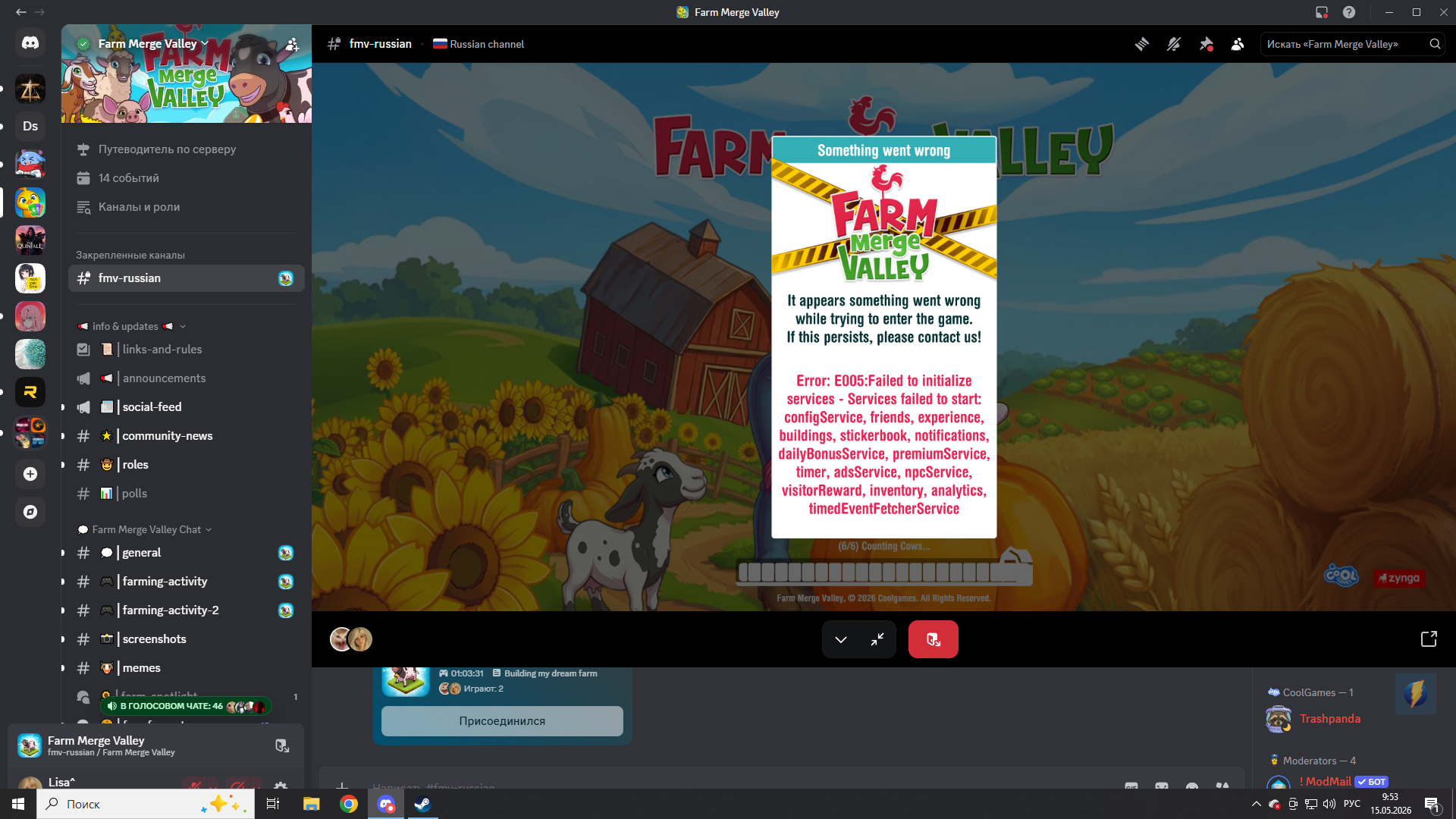The image size is (1456, 819).
Task: Open the inbox icon in title bar
Action: (1322, 12)
